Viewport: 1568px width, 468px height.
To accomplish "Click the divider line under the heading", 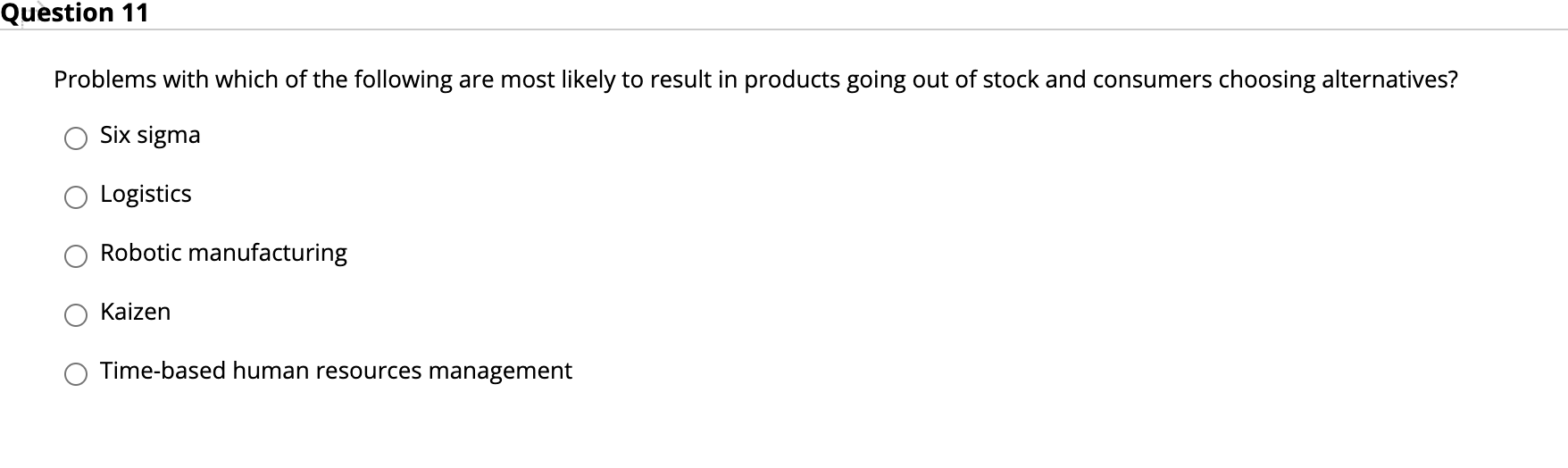I will [x=784, y=29].
